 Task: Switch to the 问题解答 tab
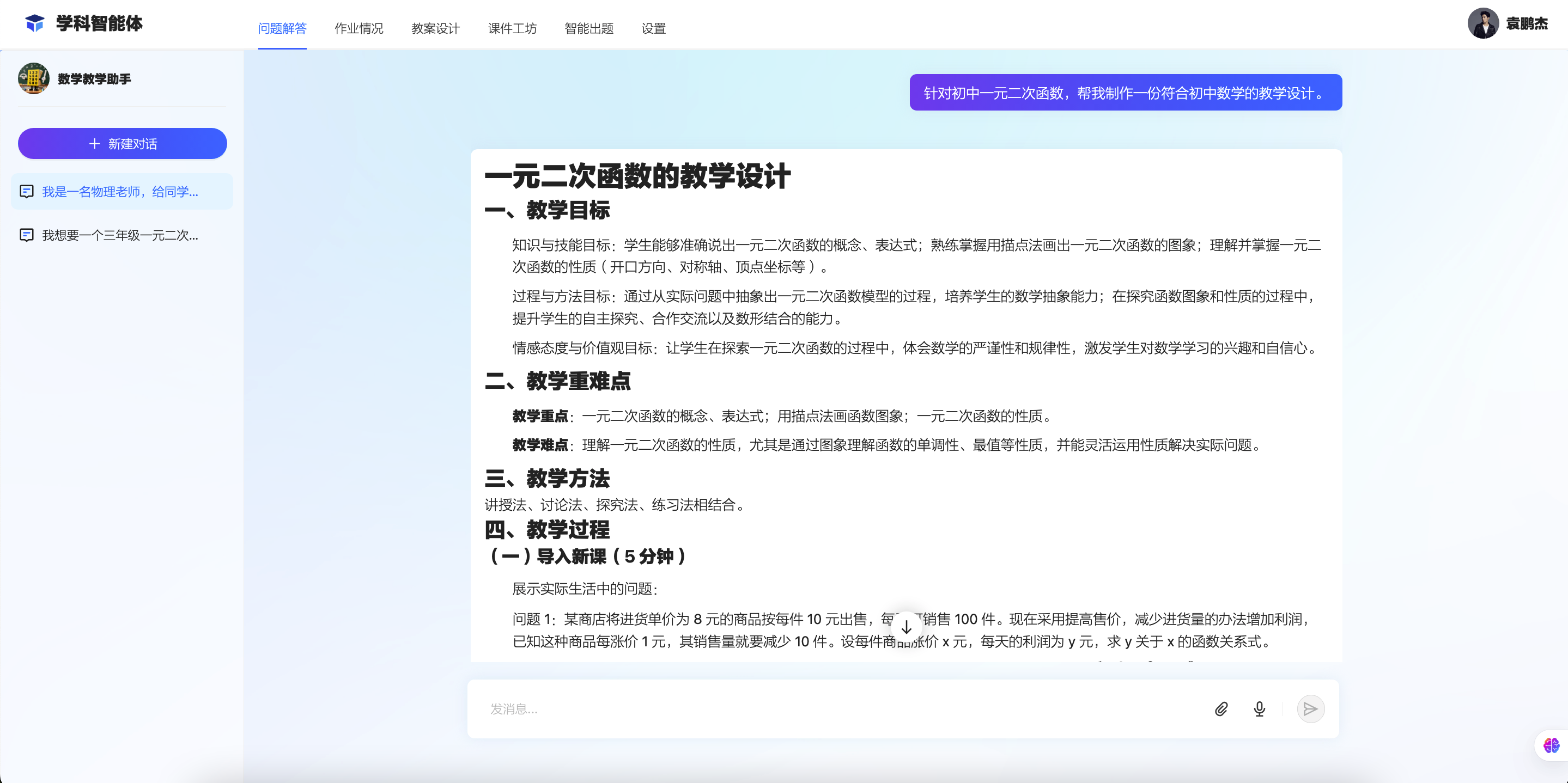(x=282, y=29)
